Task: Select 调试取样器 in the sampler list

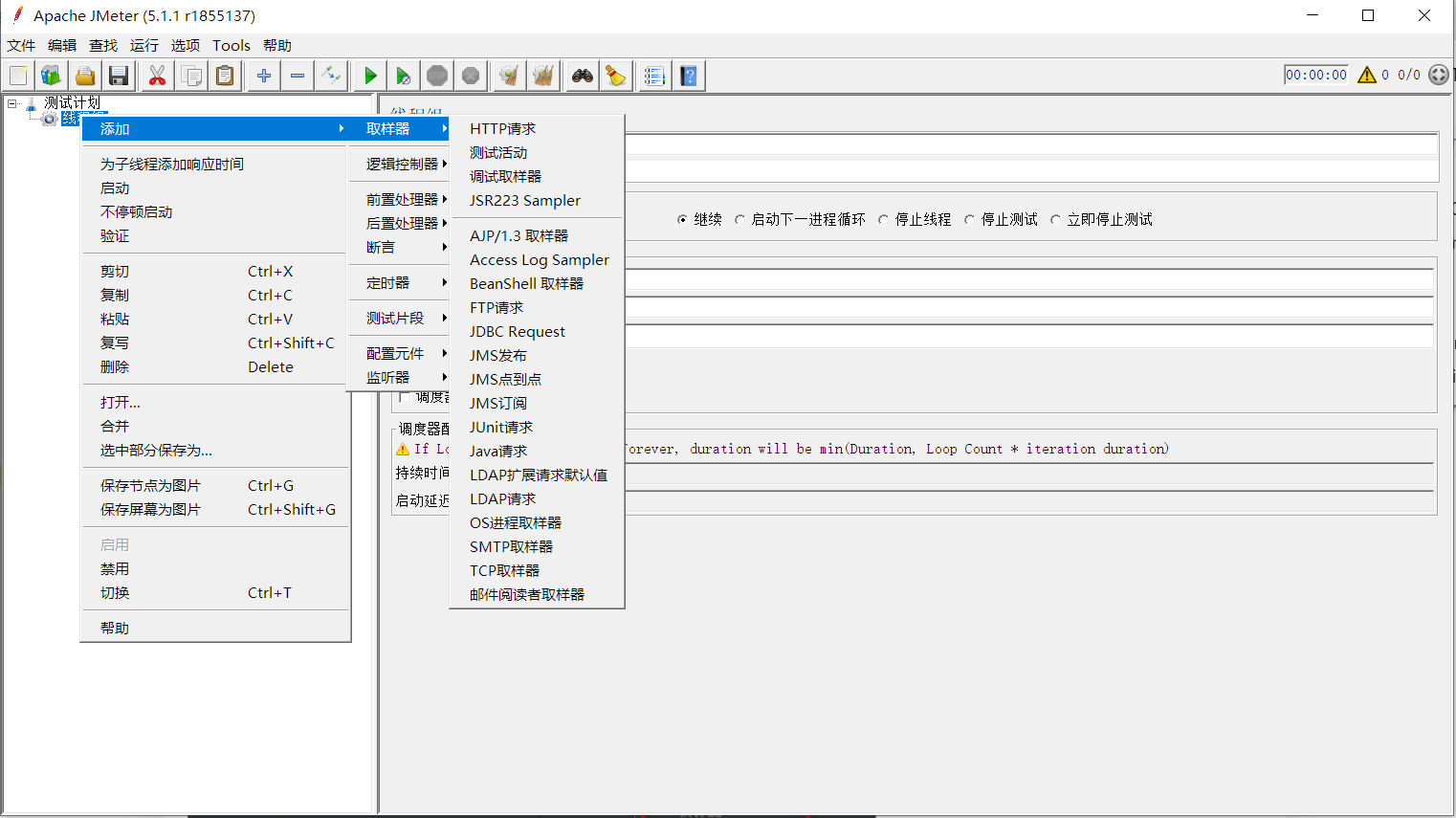Action: tap(537, 176)
